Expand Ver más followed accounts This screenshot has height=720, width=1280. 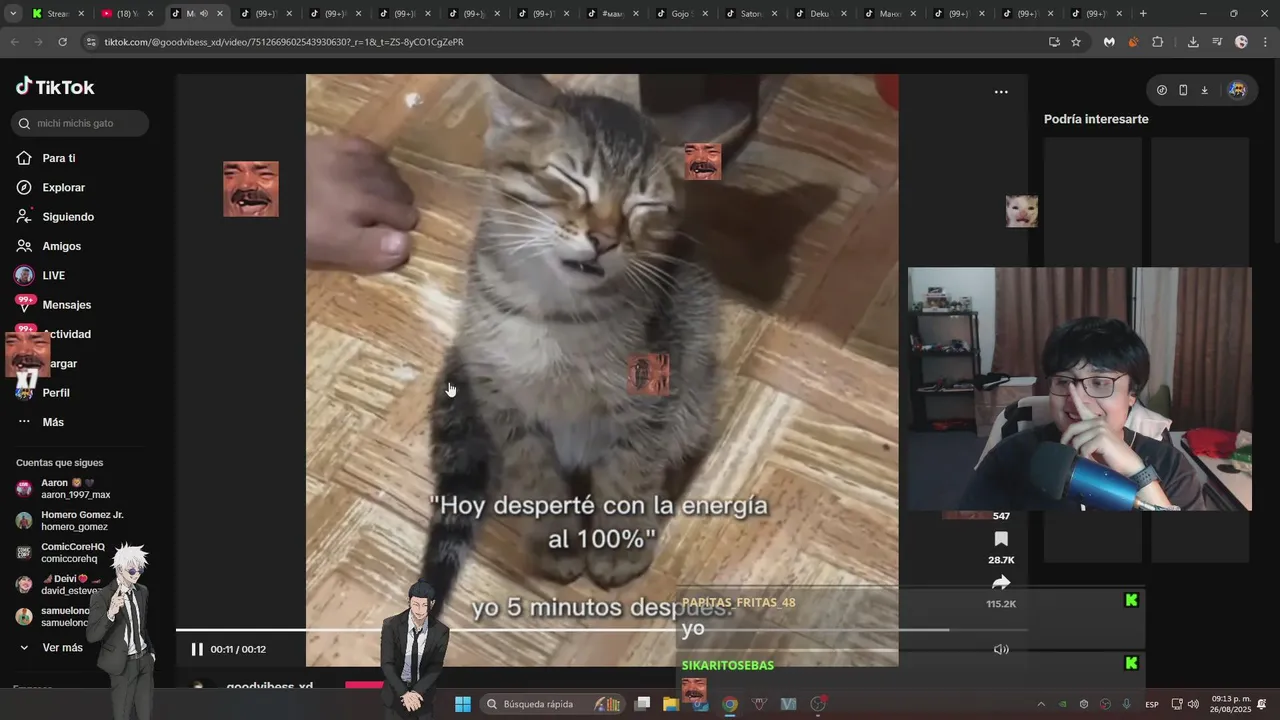tap(50, 648)
